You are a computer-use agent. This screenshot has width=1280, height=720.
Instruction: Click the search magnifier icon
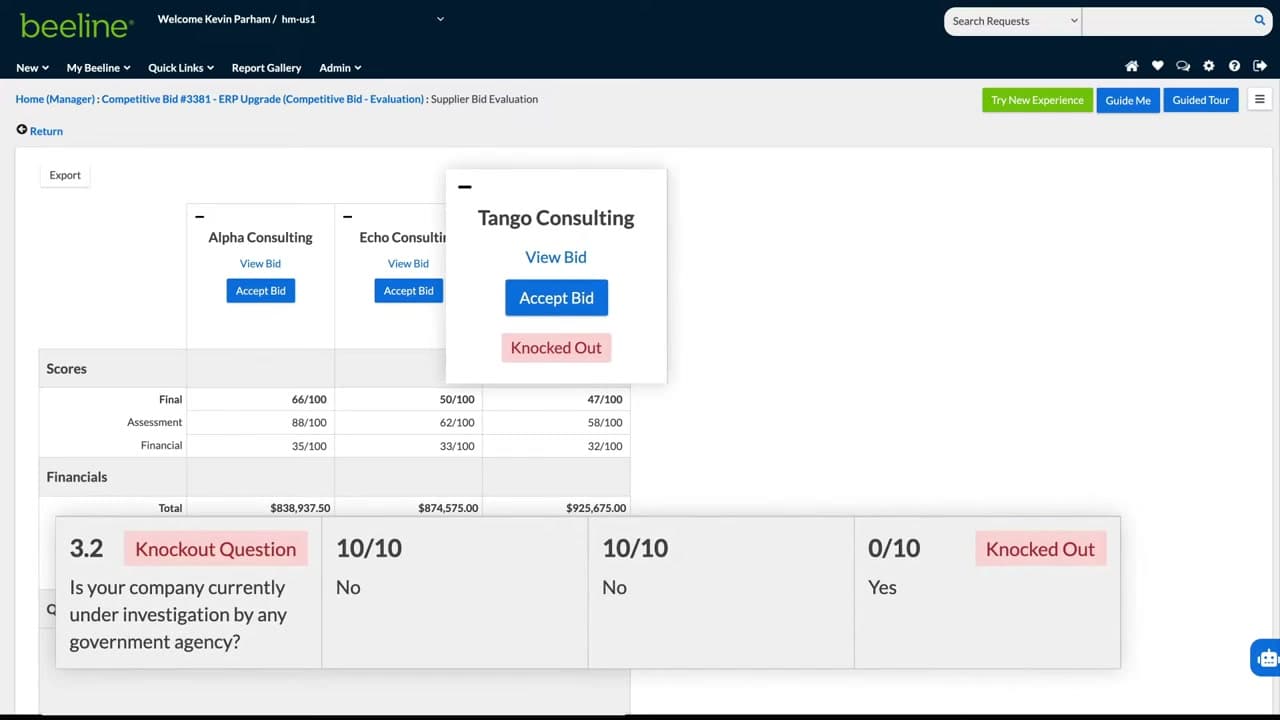click(1260, 20)
